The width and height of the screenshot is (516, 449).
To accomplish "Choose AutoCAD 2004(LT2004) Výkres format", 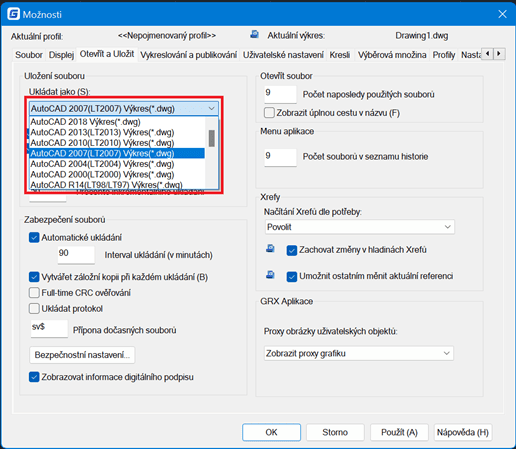I will [x=117, y=164].
